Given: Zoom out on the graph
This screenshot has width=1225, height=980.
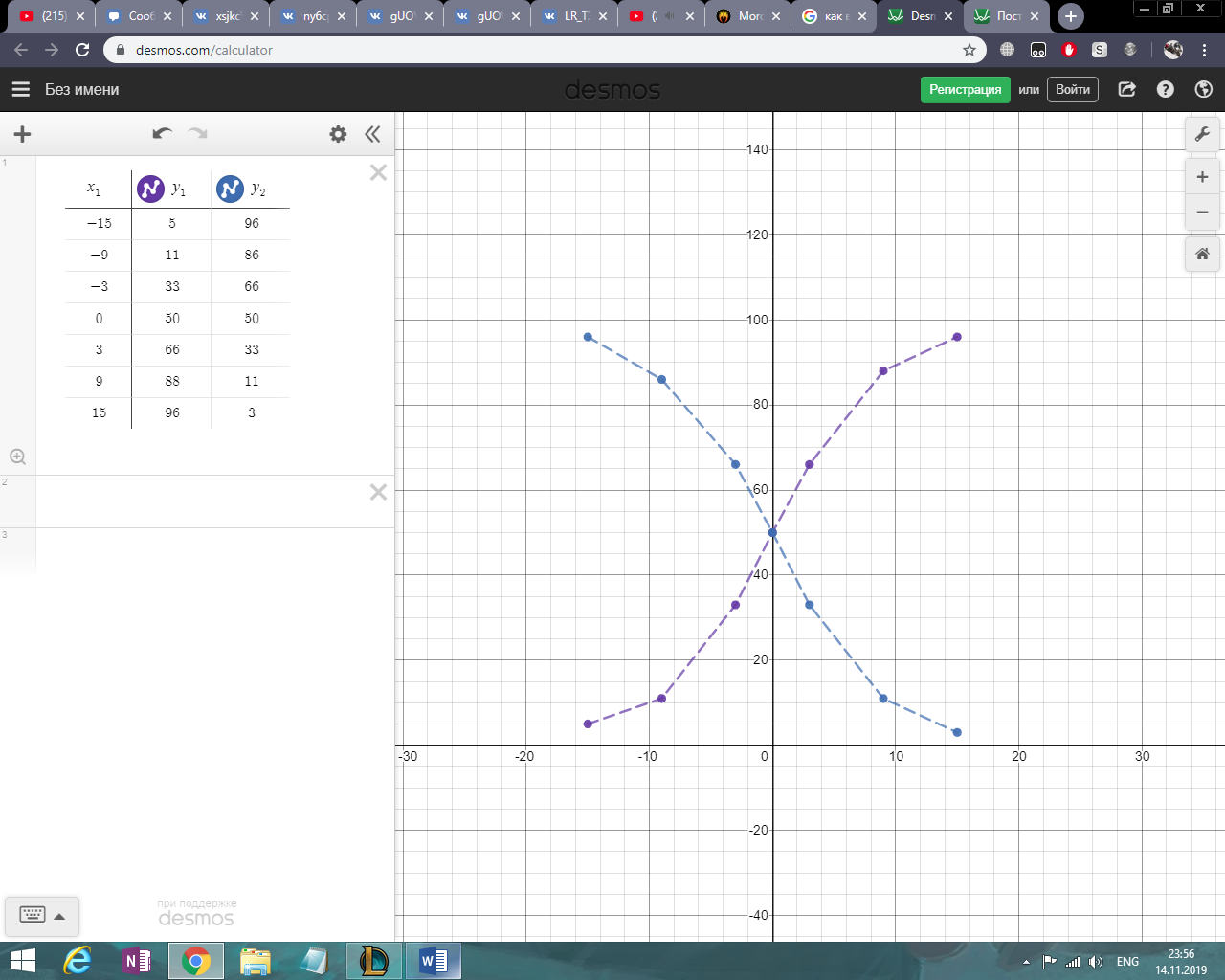Looking at the screenshot, I should click(1202, 212).
